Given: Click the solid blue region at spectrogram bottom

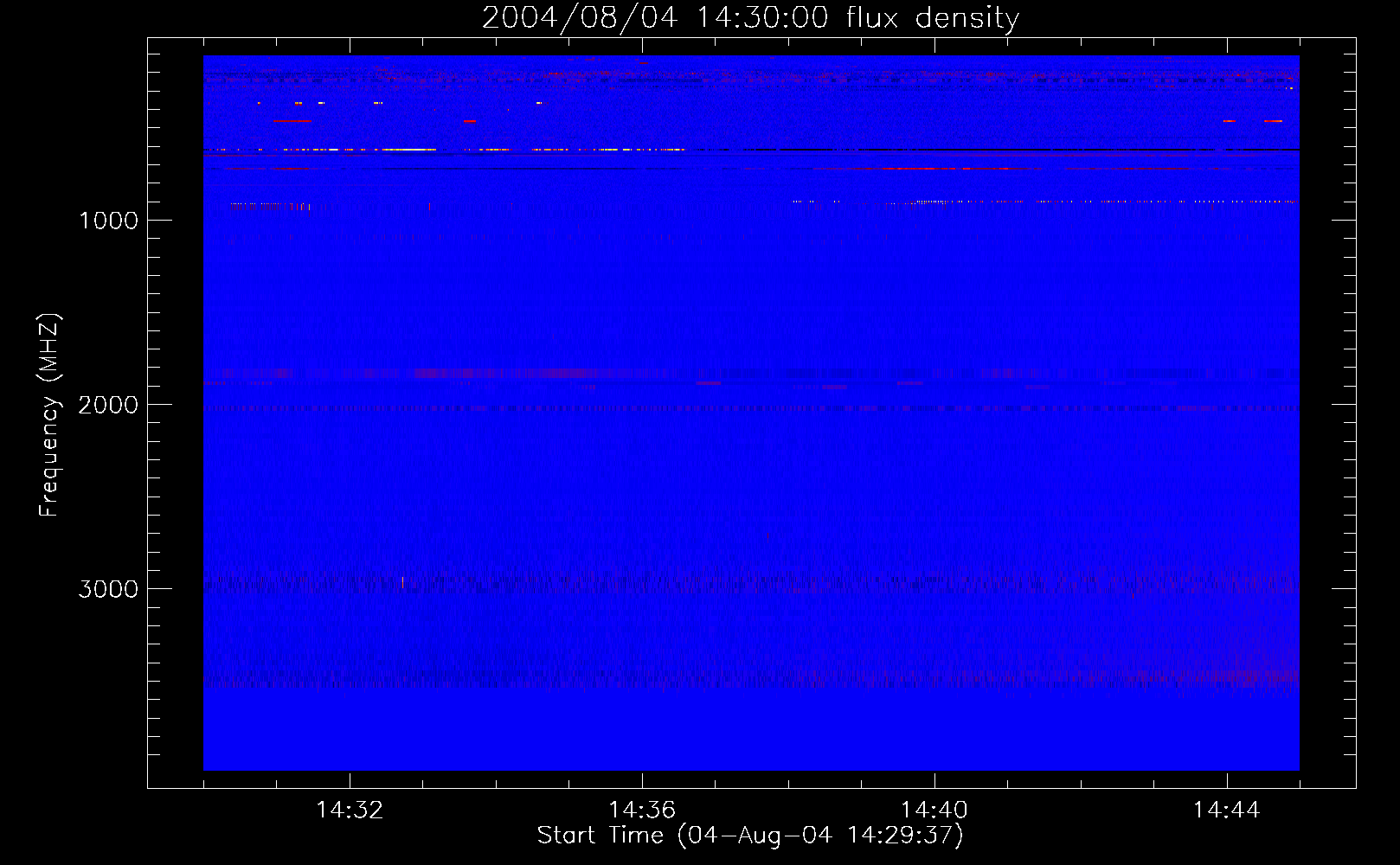Looking at the screenshot, I should pos(751,735).
